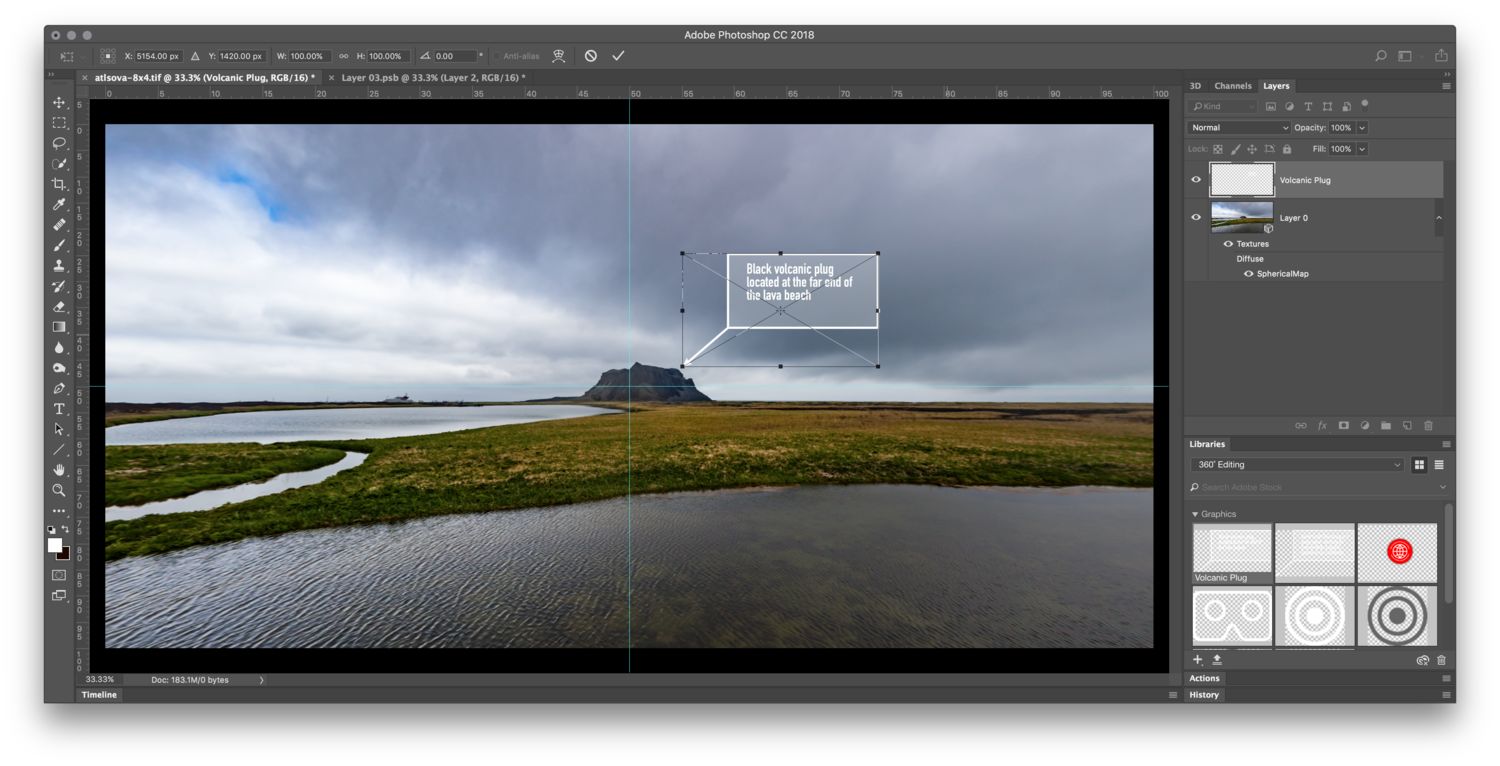Toggle relative positioning triangle between X and Y

[x=195, y=56]
